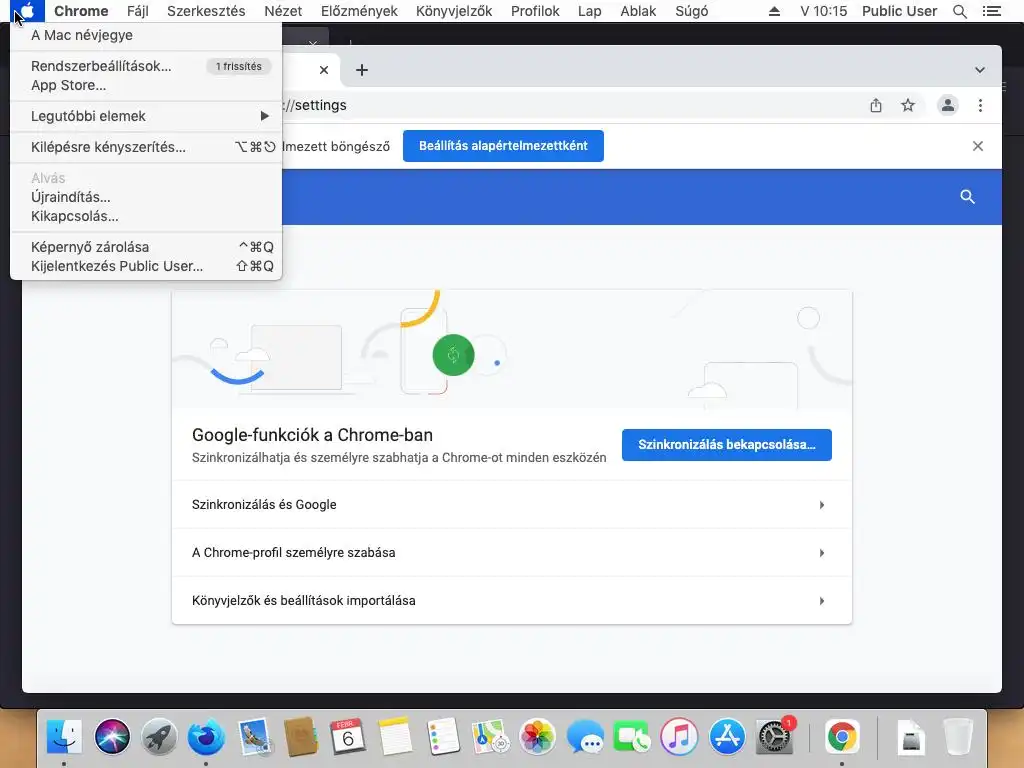Open the Könyvjelzők menu
Viewport: 1024px width, 768px height.
tap(454, 11)
